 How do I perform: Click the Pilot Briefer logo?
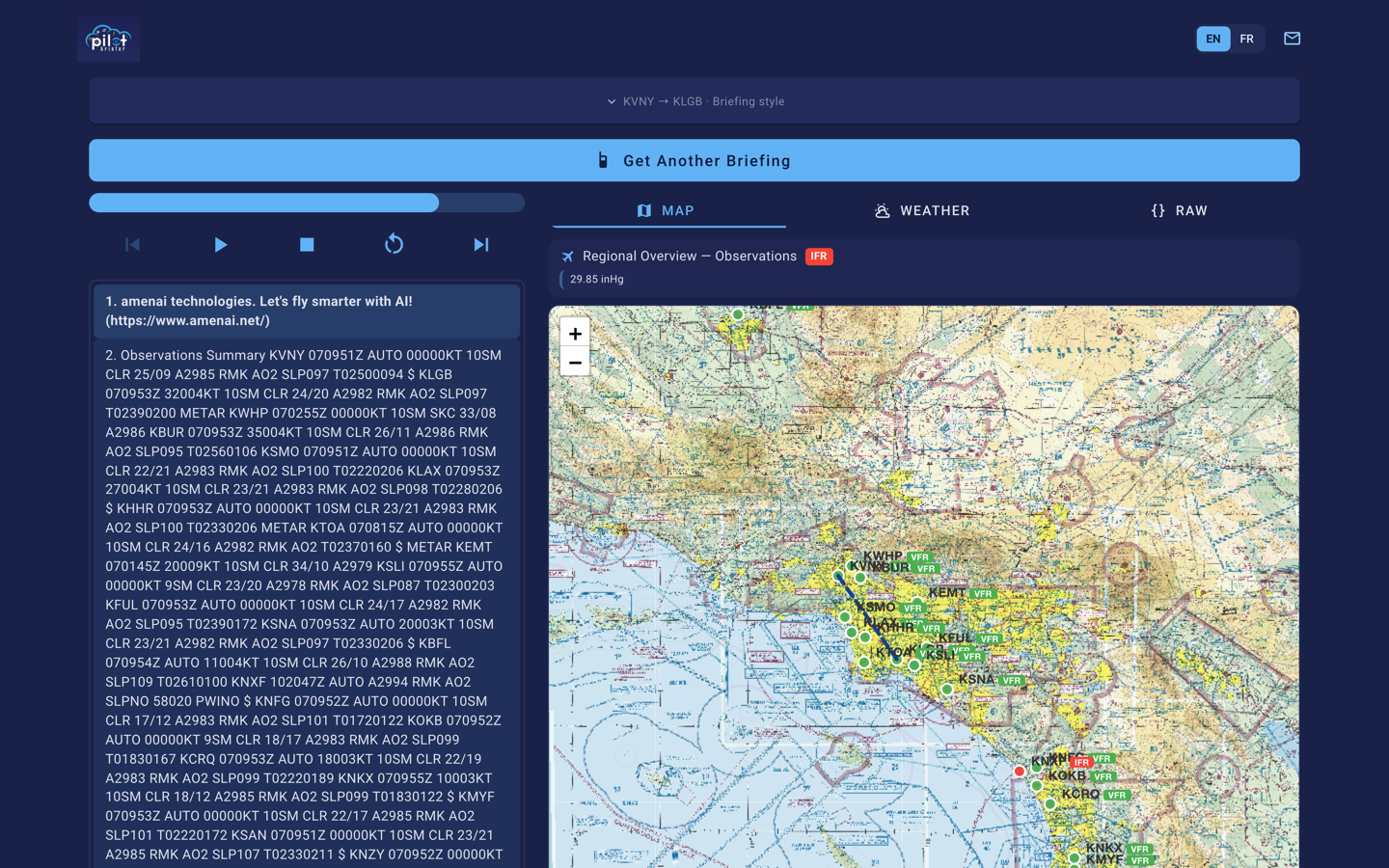(109, 39)
